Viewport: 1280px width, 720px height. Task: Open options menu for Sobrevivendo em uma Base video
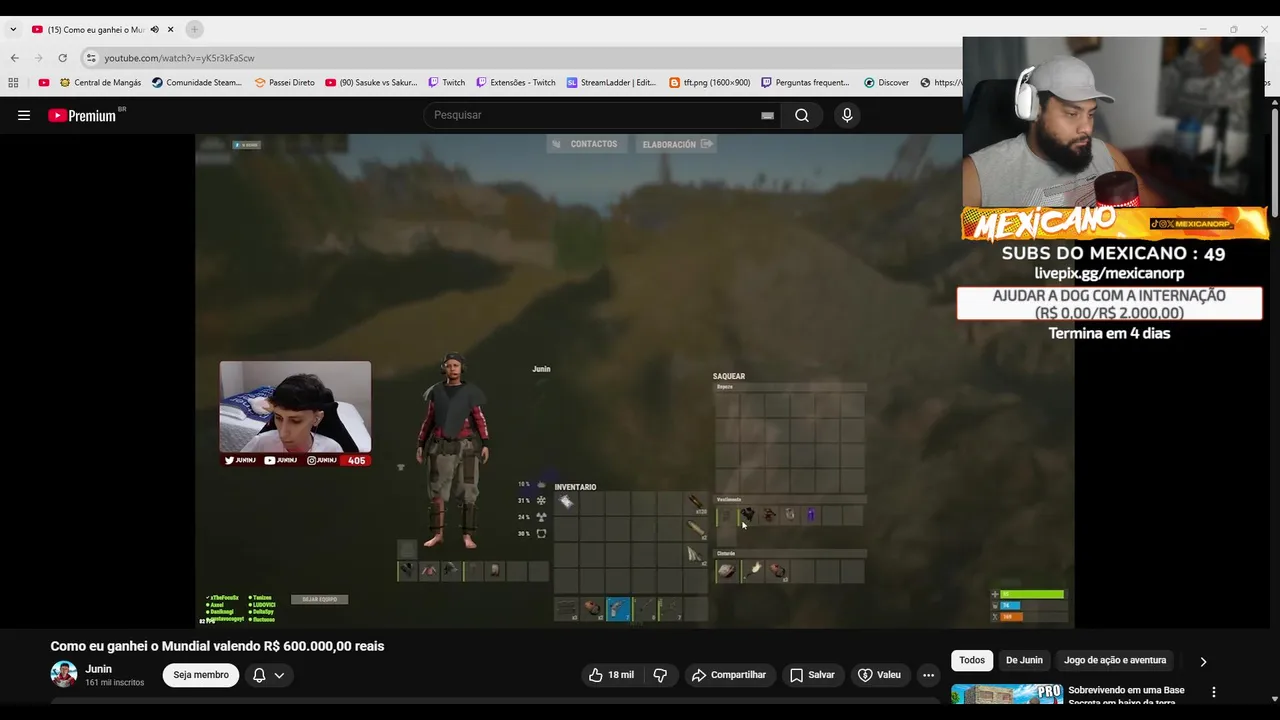click(x=1214, y=692)
